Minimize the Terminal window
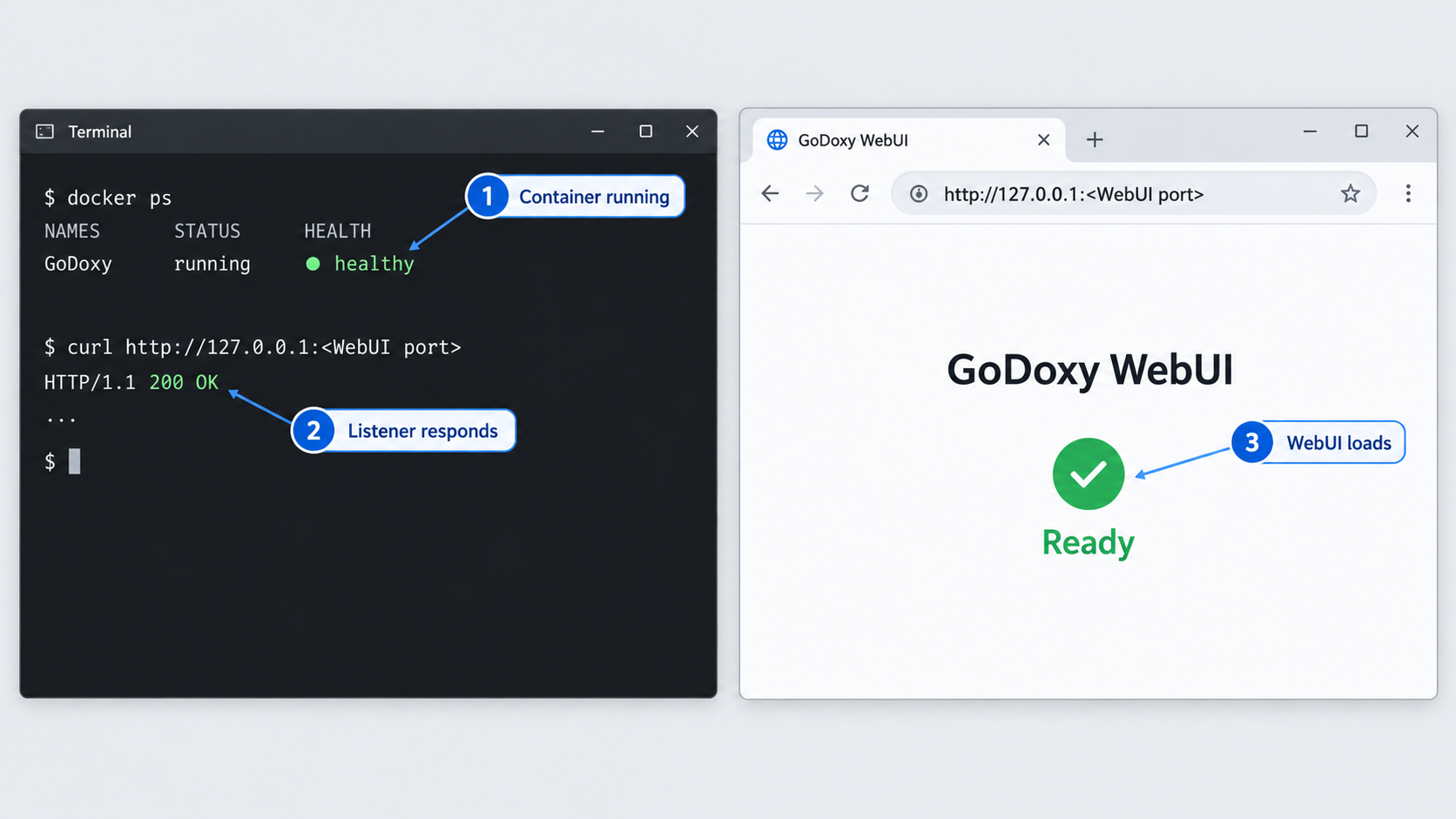The width and height of the screenshot is (1456, 819). (x=597, y=131)
